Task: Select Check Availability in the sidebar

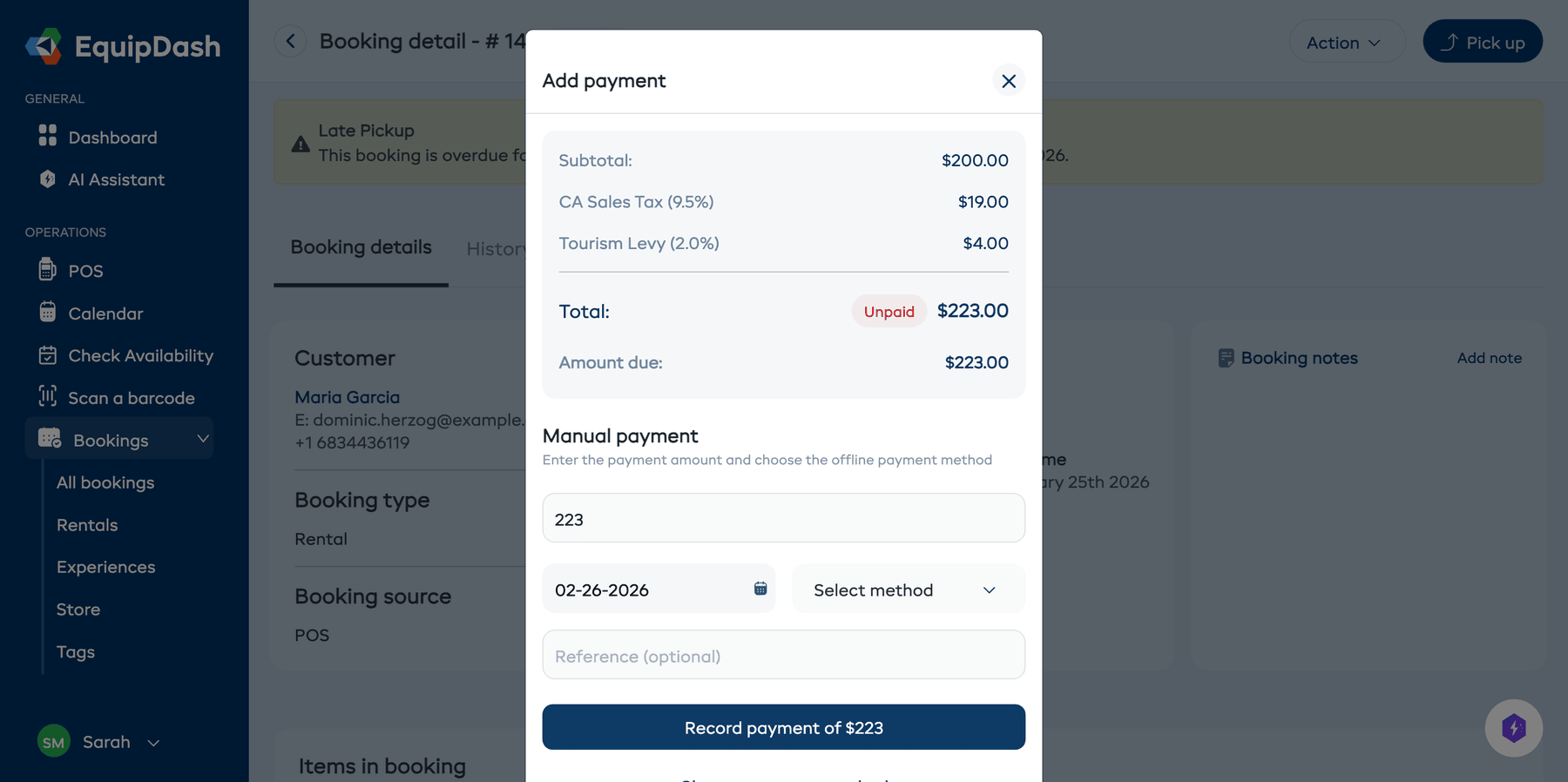Action: click(x=140, y=355)
